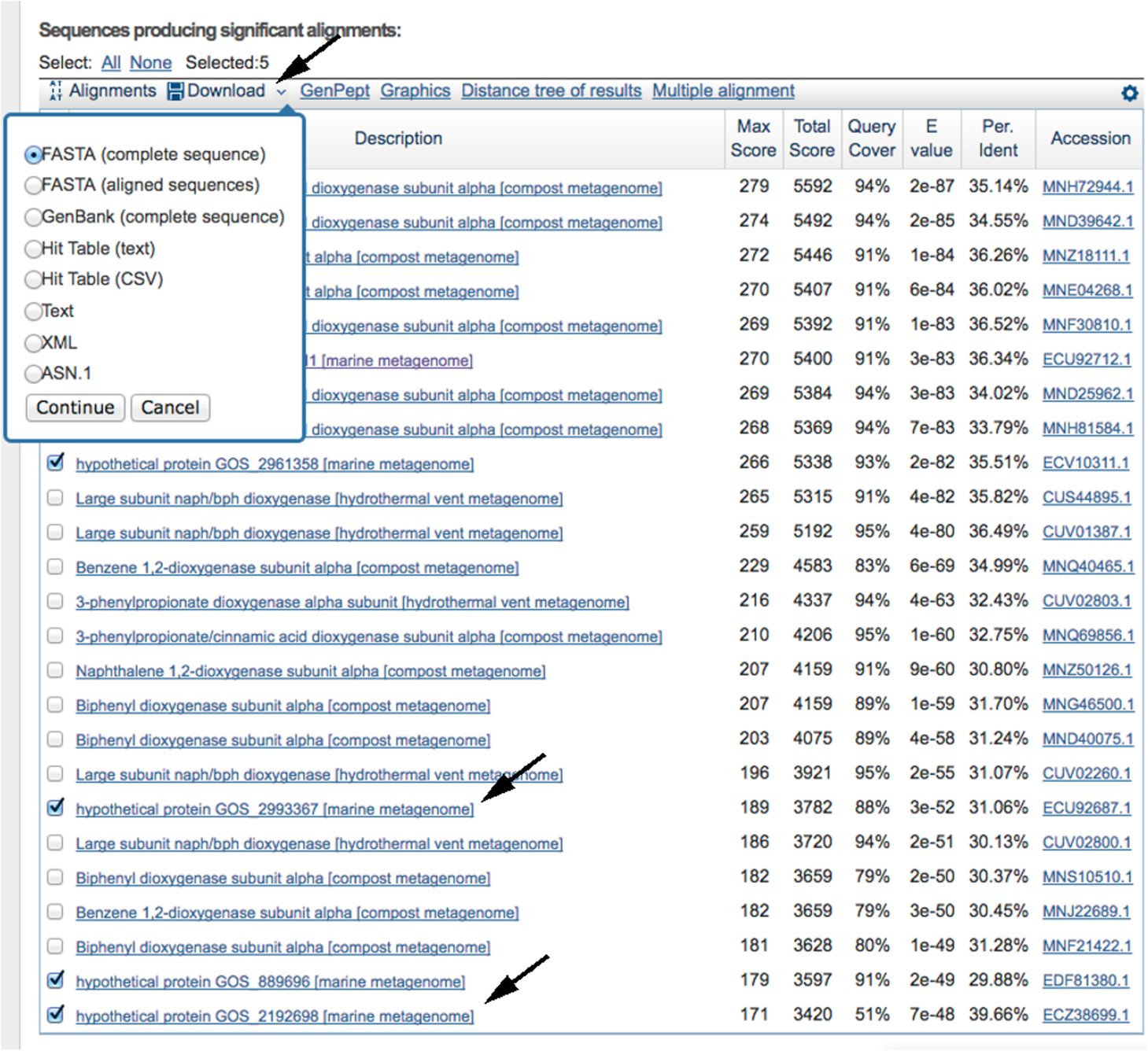Expand the Download dropdown chevron
The height and width of the screenshot is (1051, 1148).
tap(282, 92)
